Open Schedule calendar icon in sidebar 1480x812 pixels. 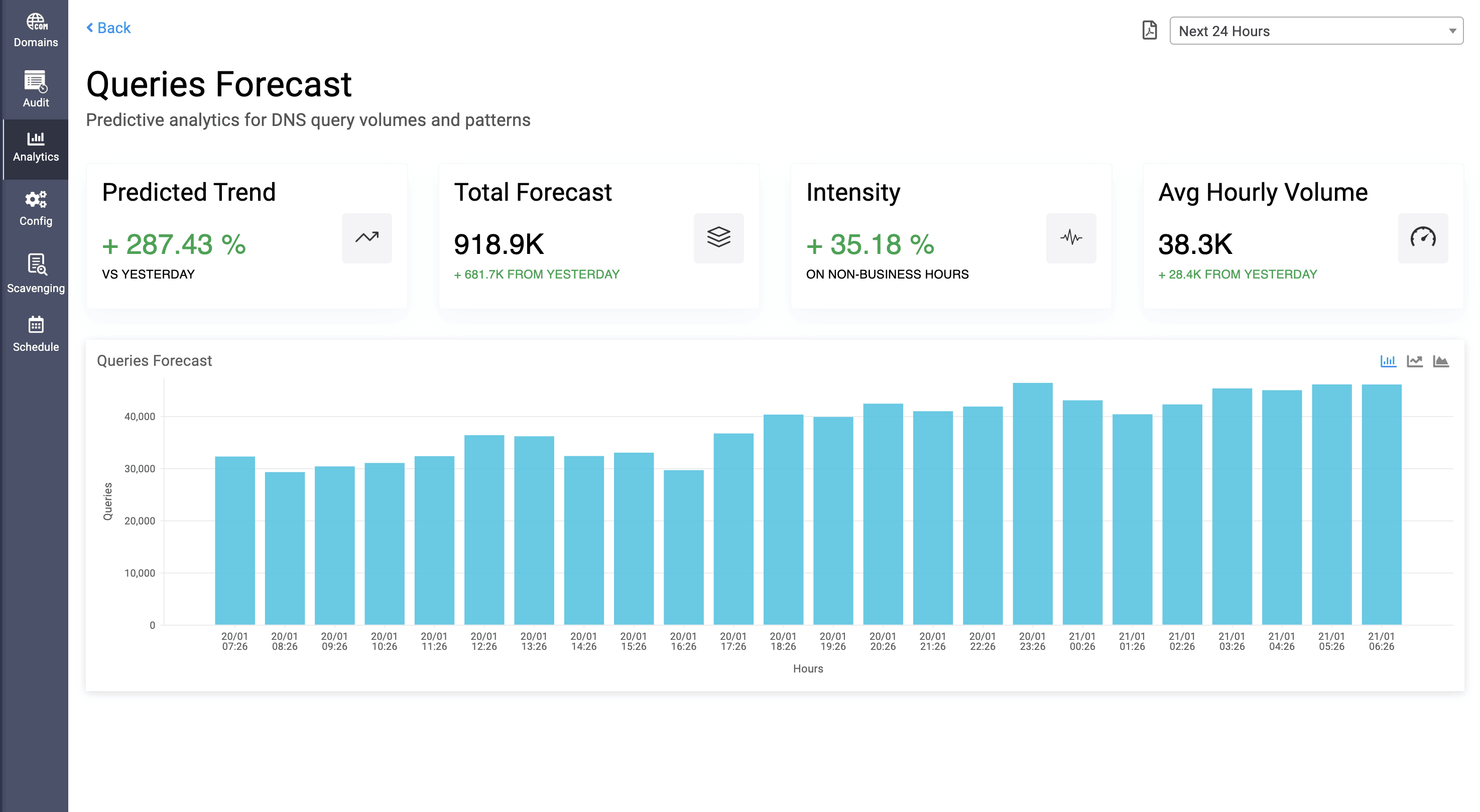coord(36,325)
